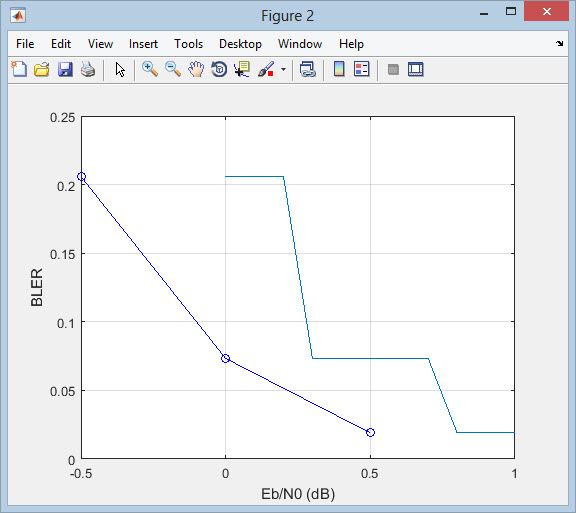
Task: Click the Brush data tool icon
Action: pos(266,69)
